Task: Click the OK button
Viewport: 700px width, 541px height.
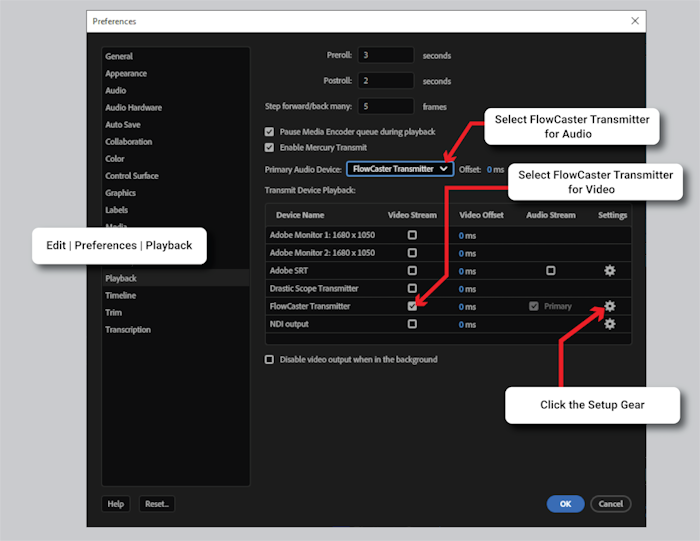Action: click(566, 504)
